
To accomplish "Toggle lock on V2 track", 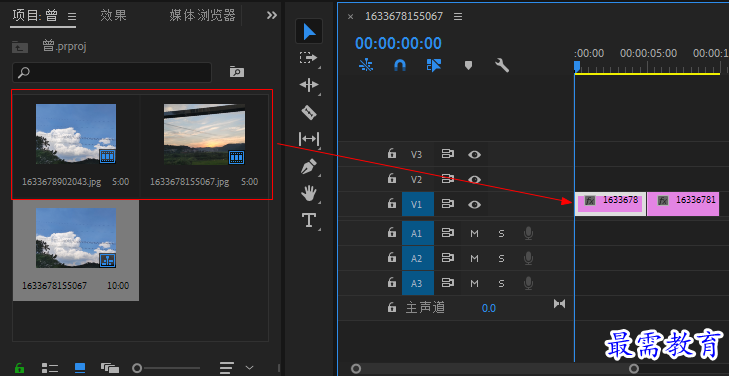I will [x=392, y=178].
